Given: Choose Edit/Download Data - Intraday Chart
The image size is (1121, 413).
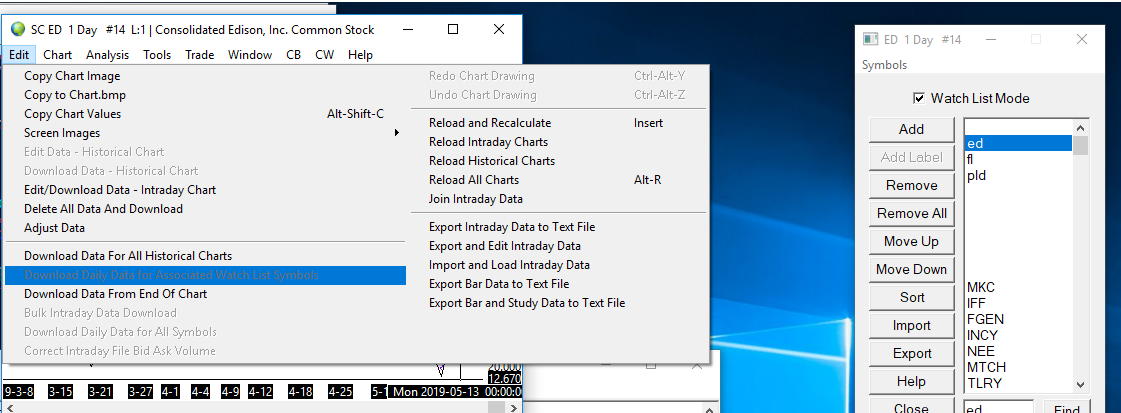Looking at the screenshot, I should point(205,190).
